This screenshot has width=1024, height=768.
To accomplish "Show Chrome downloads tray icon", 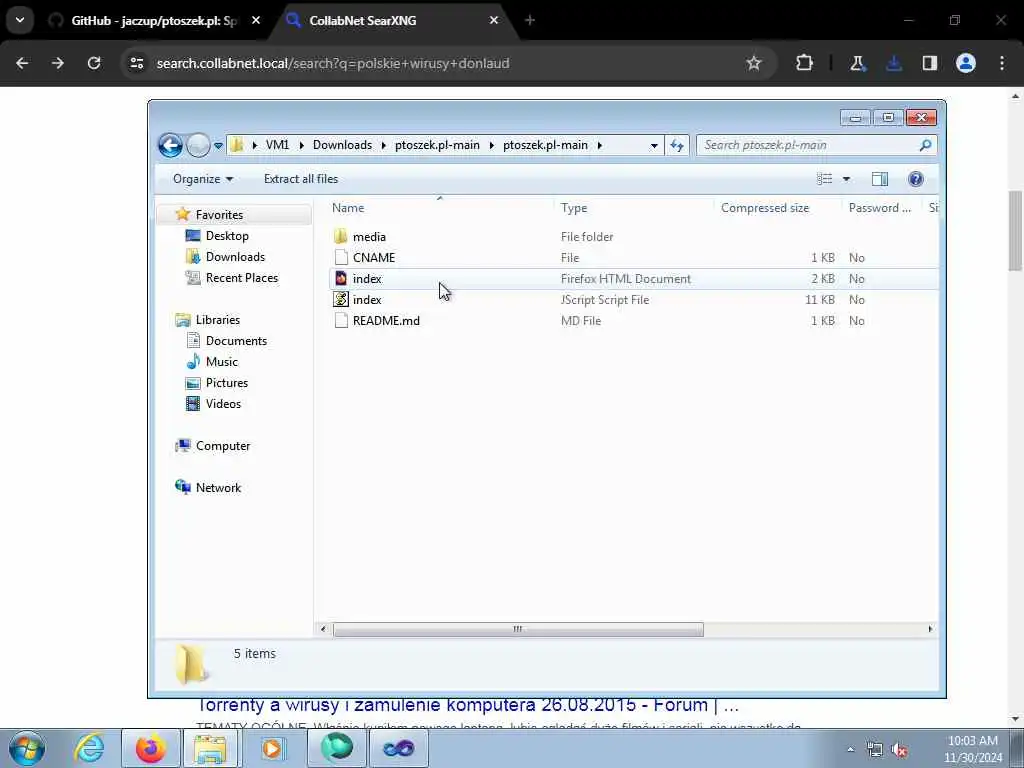I will tap(894, 63).
